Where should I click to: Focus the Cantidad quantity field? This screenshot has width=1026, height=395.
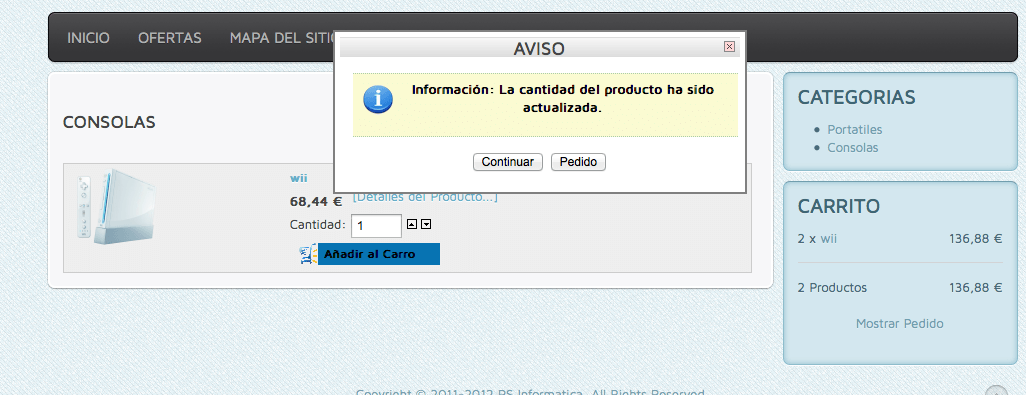pos(376,226)
